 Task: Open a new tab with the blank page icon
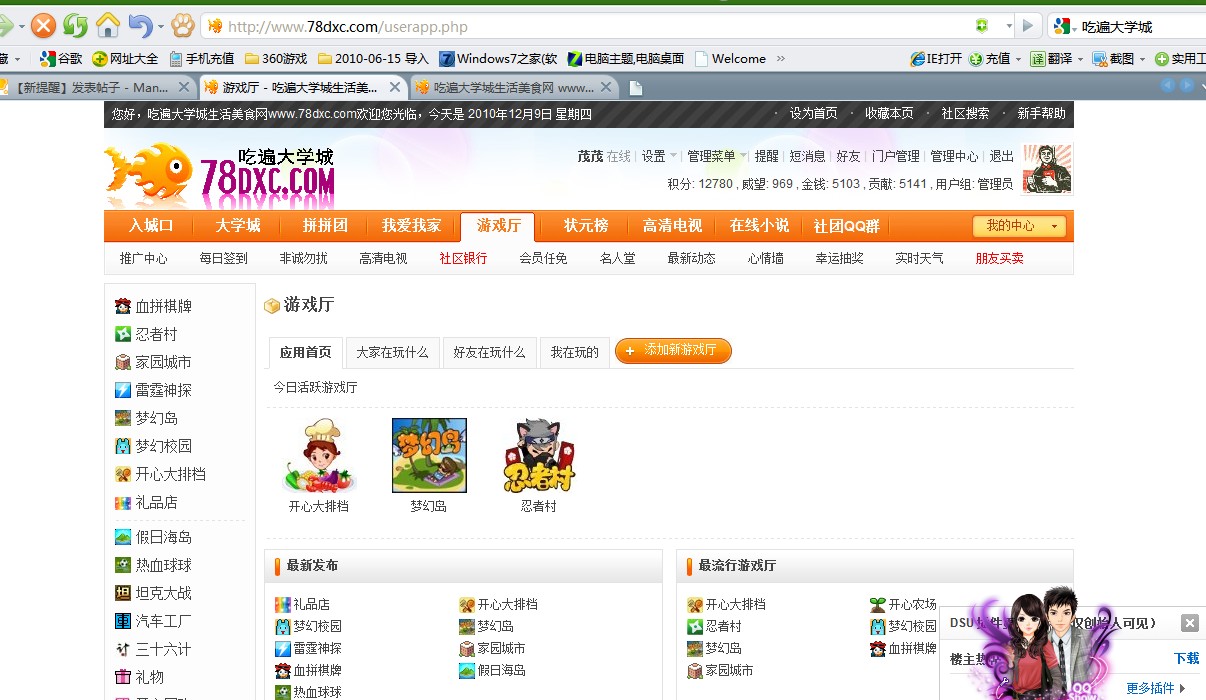[635, 88]
